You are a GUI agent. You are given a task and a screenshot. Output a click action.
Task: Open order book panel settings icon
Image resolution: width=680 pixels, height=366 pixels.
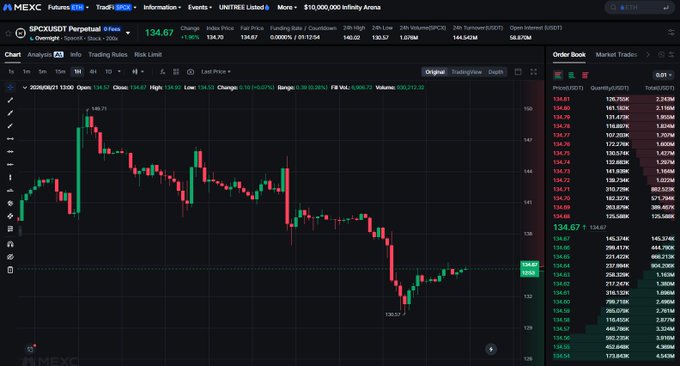(671, 55)
